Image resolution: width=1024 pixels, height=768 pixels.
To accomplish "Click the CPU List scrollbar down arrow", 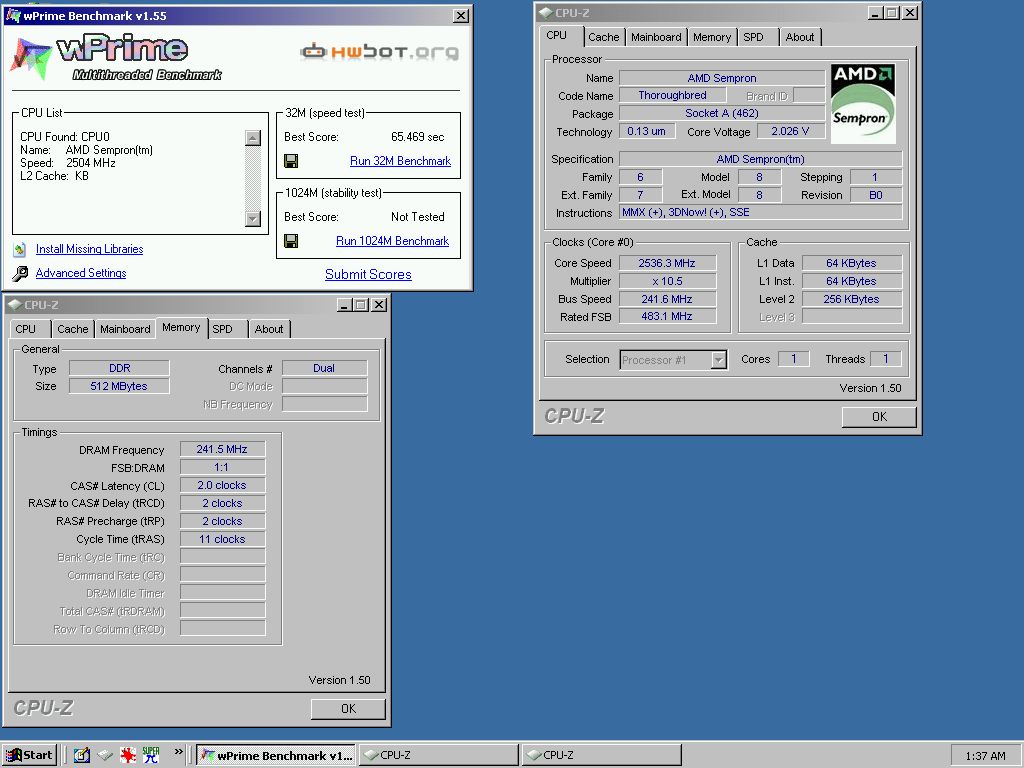I will 253,218.
